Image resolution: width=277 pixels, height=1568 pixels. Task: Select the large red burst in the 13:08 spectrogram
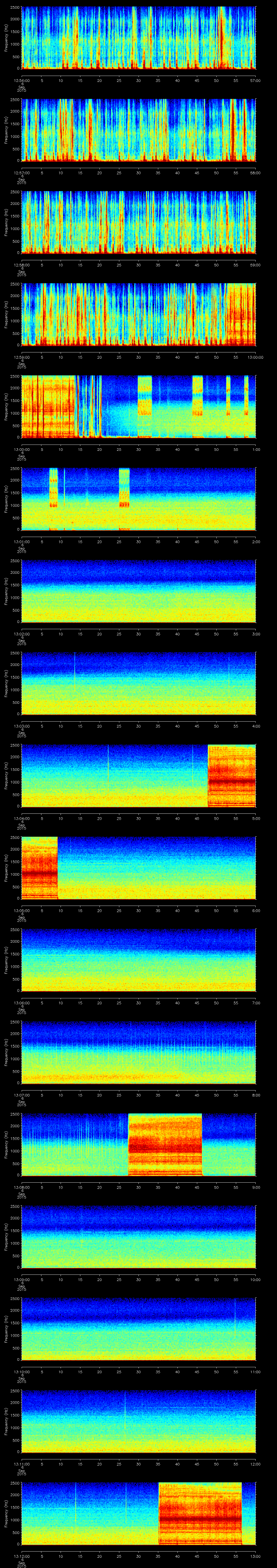pyautogui.click(x=165, y=1144)
